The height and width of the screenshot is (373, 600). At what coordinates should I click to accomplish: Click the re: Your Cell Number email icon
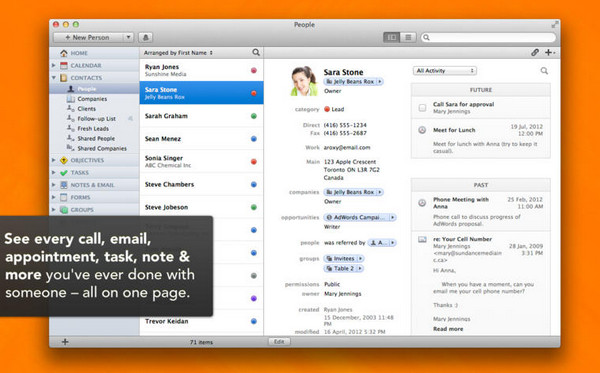tap(422, 239)
